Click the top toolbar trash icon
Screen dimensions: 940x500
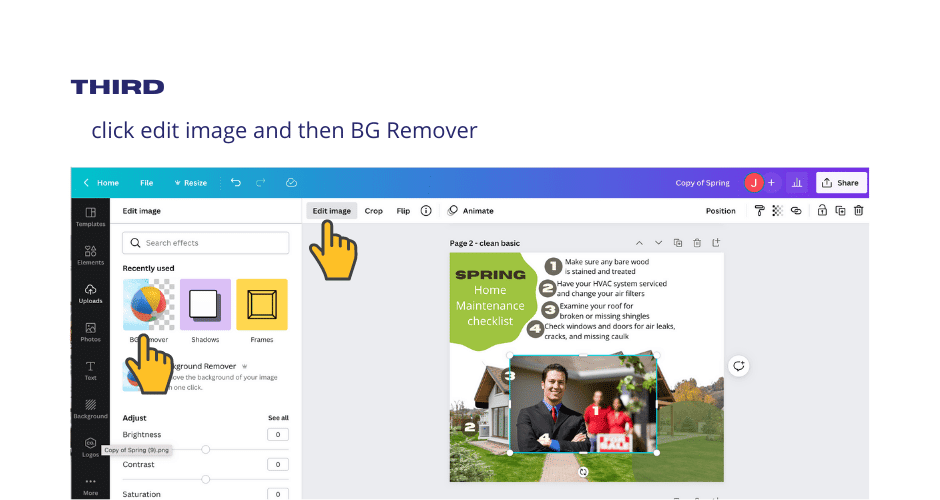click(859, 210)
